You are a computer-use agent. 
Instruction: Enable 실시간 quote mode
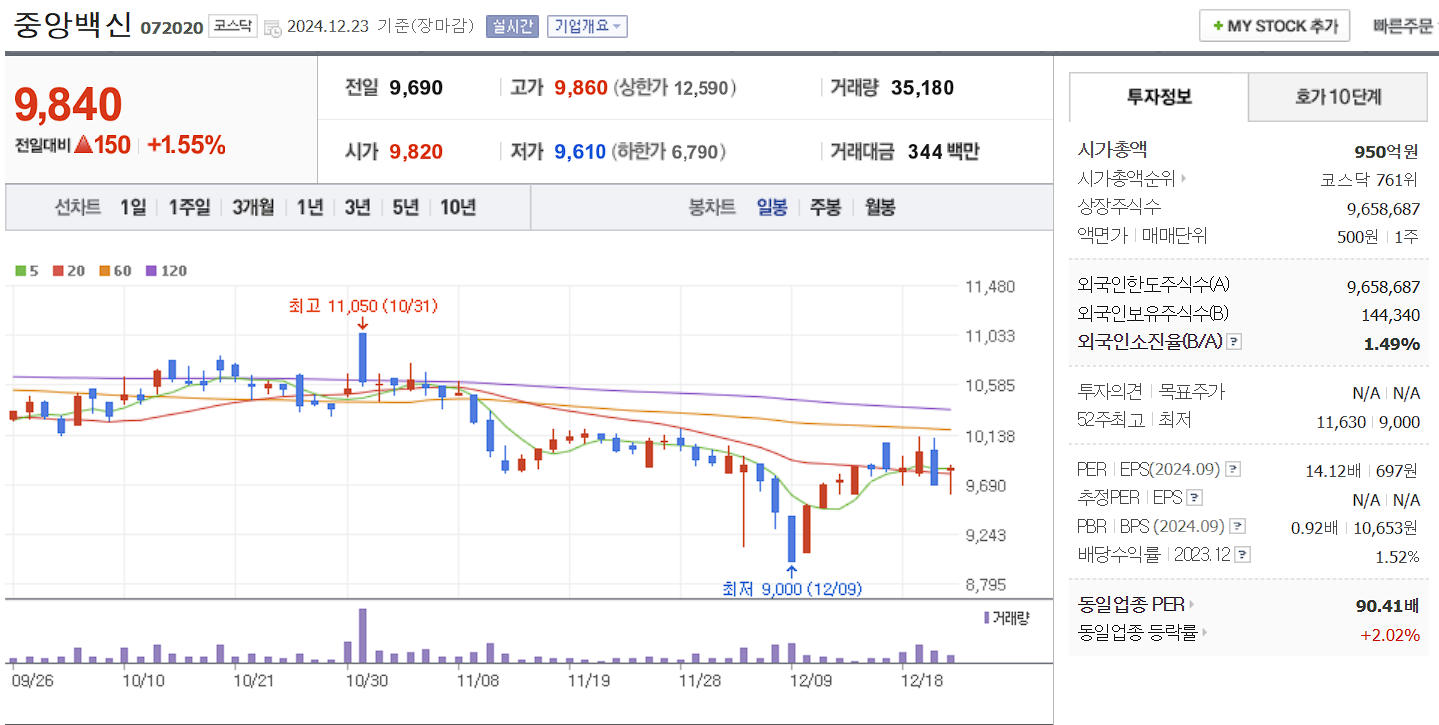point(511,27)
